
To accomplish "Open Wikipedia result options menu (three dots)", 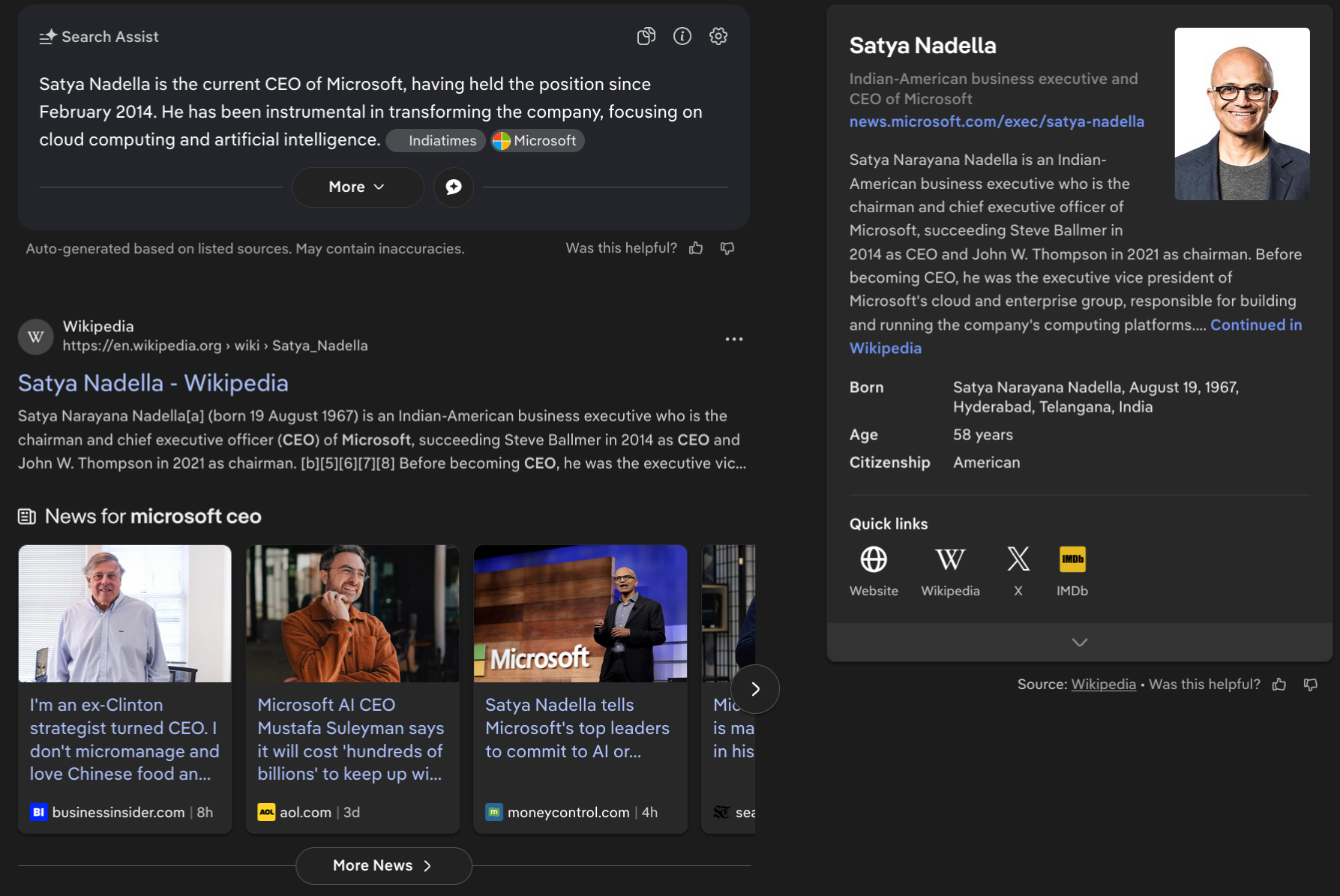I will [734, 339].
